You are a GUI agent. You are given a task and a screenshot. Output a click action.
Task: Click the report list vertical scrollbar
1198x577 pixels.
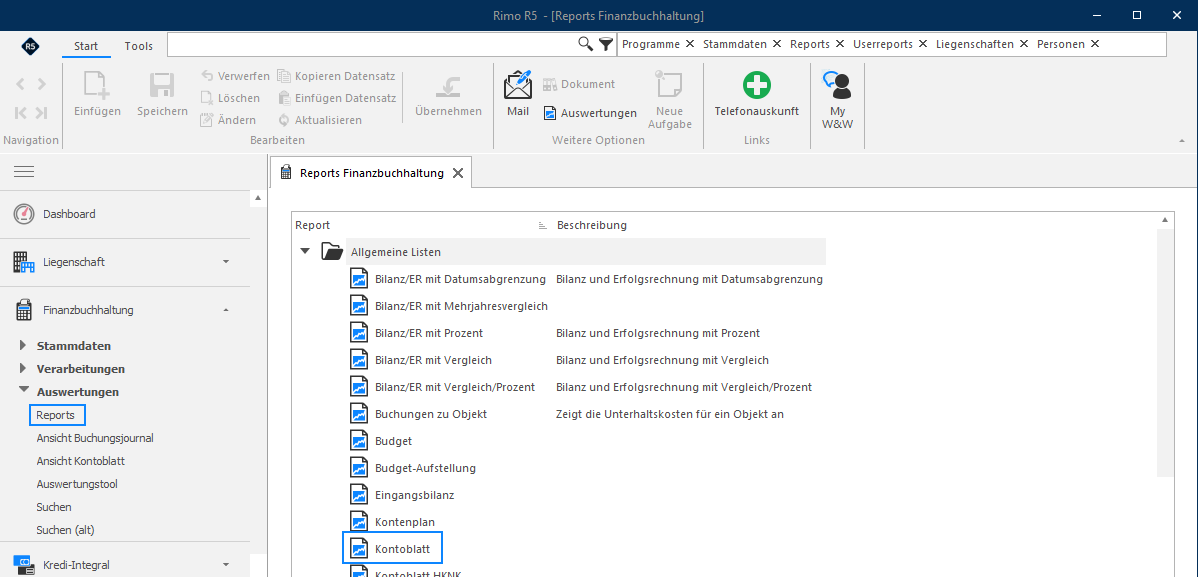point(1165,352)
